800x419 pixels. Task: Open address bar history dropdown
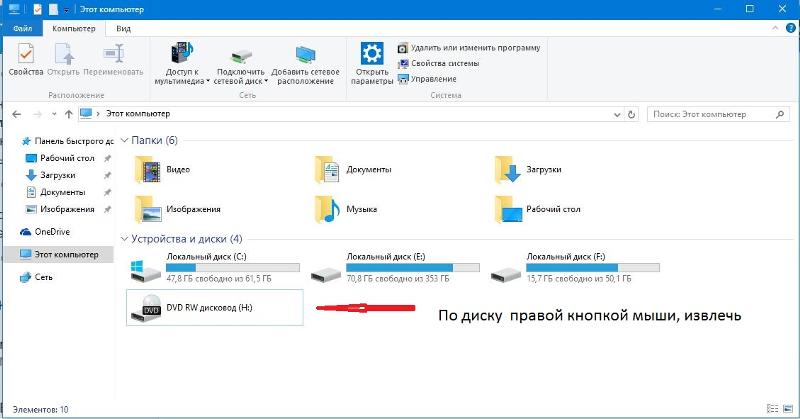coord(617,115)
